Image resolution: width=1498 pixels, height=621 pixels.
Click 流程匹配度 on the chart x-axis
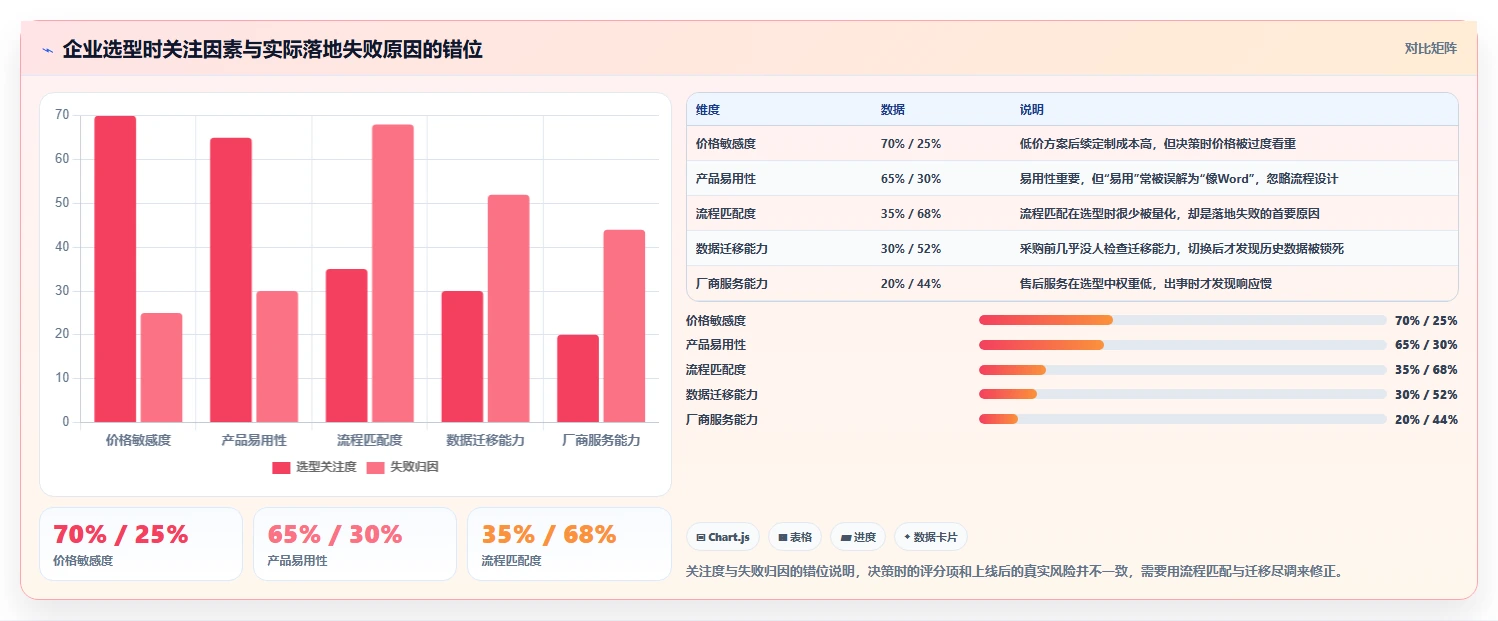[x=370, y=440]
